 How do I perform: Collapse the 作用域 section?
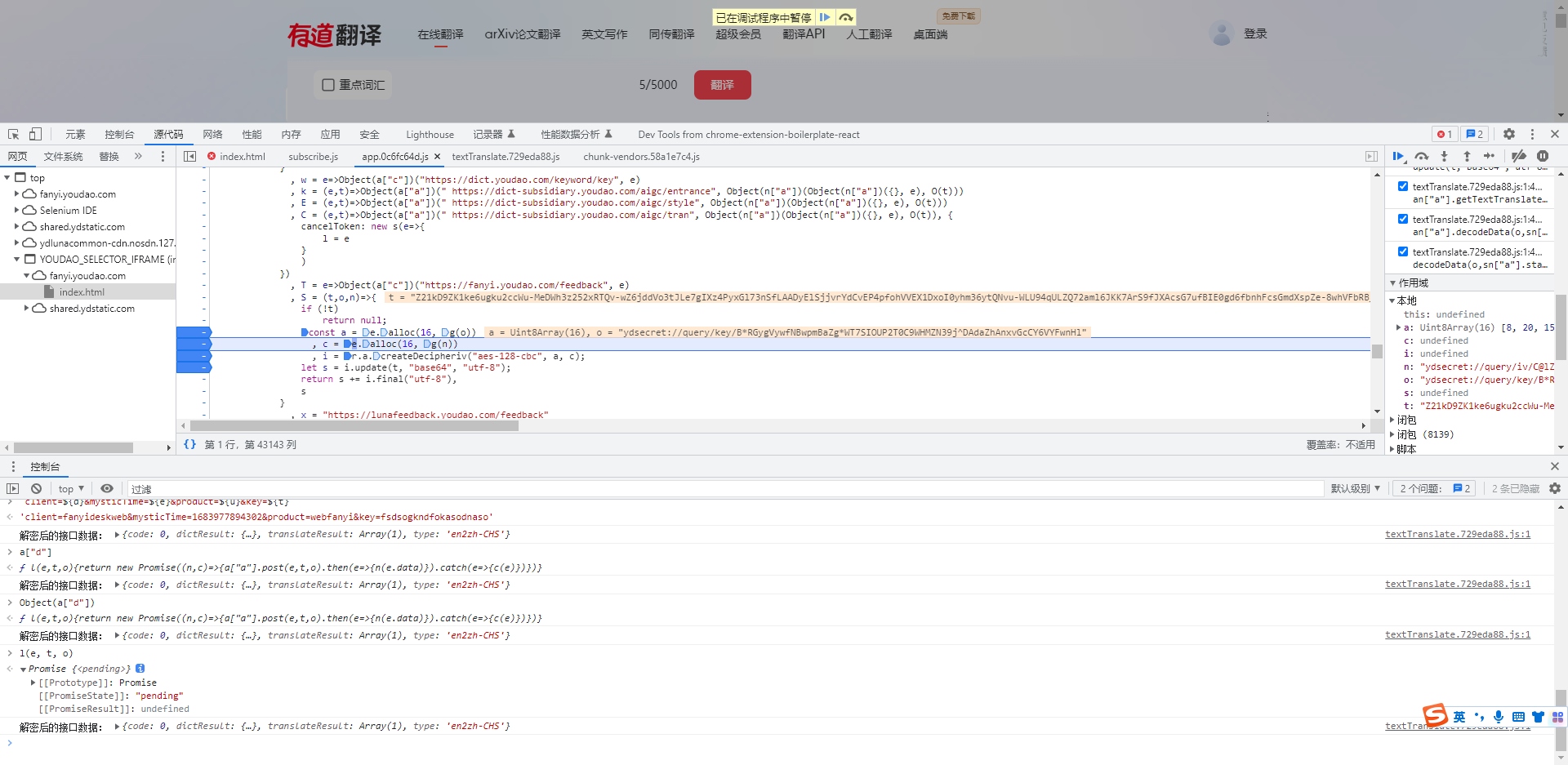(x=1393, y=282)
